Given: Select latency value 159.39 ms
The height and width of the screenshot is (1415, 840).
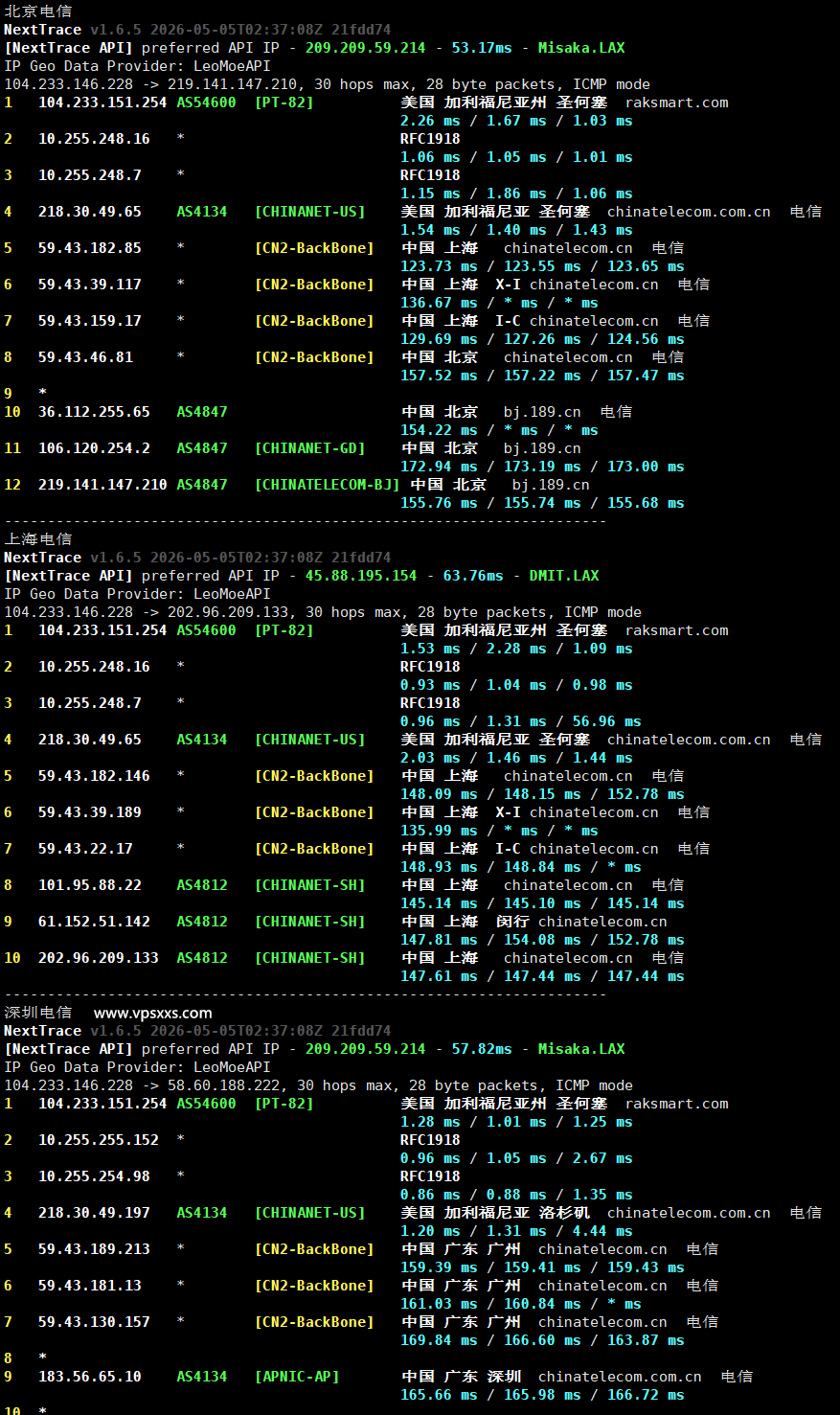Looking at the screenshot, I should click(439, 1267).
